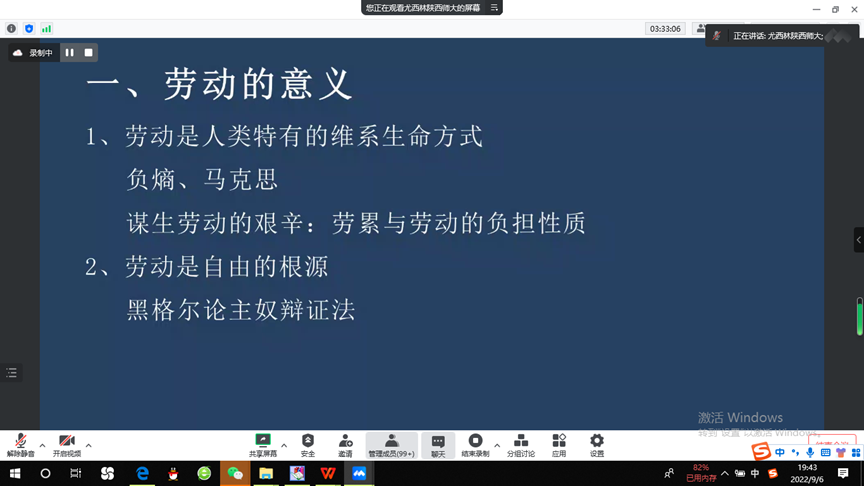Turn on the camera with 开启视频
This screenshot has height=486, width=864.
(67, 445)
